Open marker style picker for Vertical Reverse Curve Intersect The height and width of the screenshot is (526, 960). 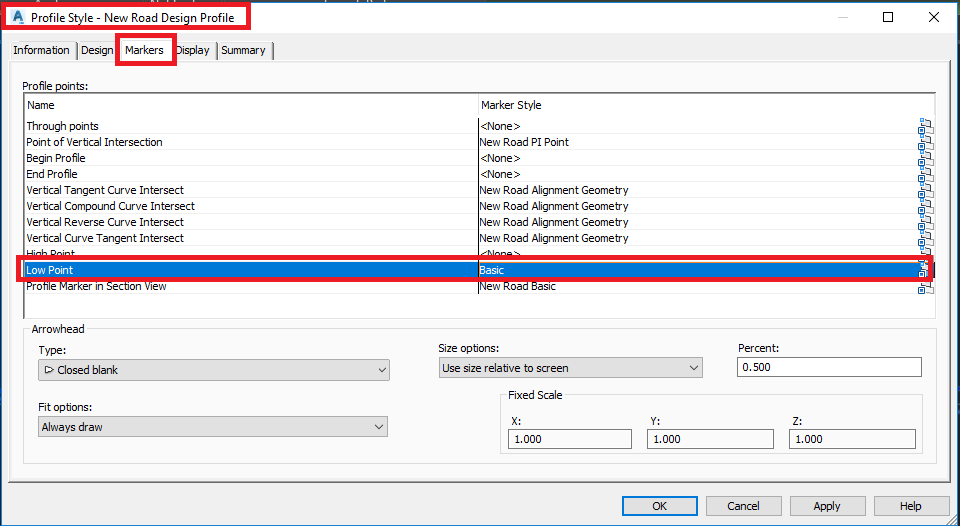925,223
